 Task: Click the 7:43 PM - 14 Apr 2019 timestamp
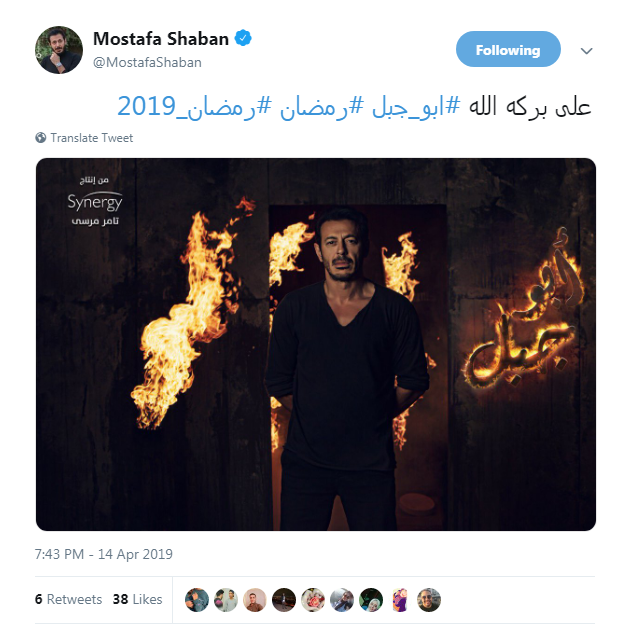click(x=104, y=554)
